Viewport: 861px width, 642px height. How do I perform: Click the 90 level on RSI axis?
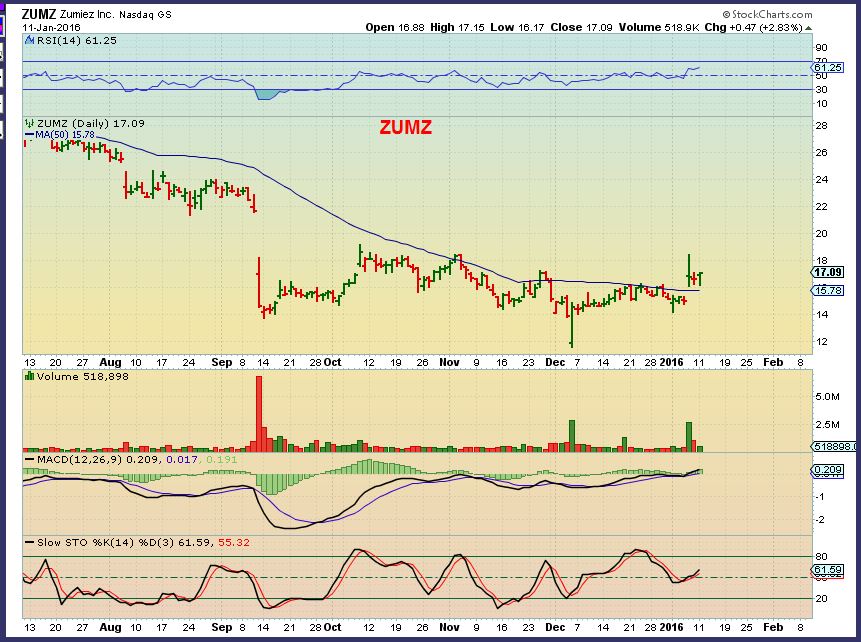tap(821, 48)
